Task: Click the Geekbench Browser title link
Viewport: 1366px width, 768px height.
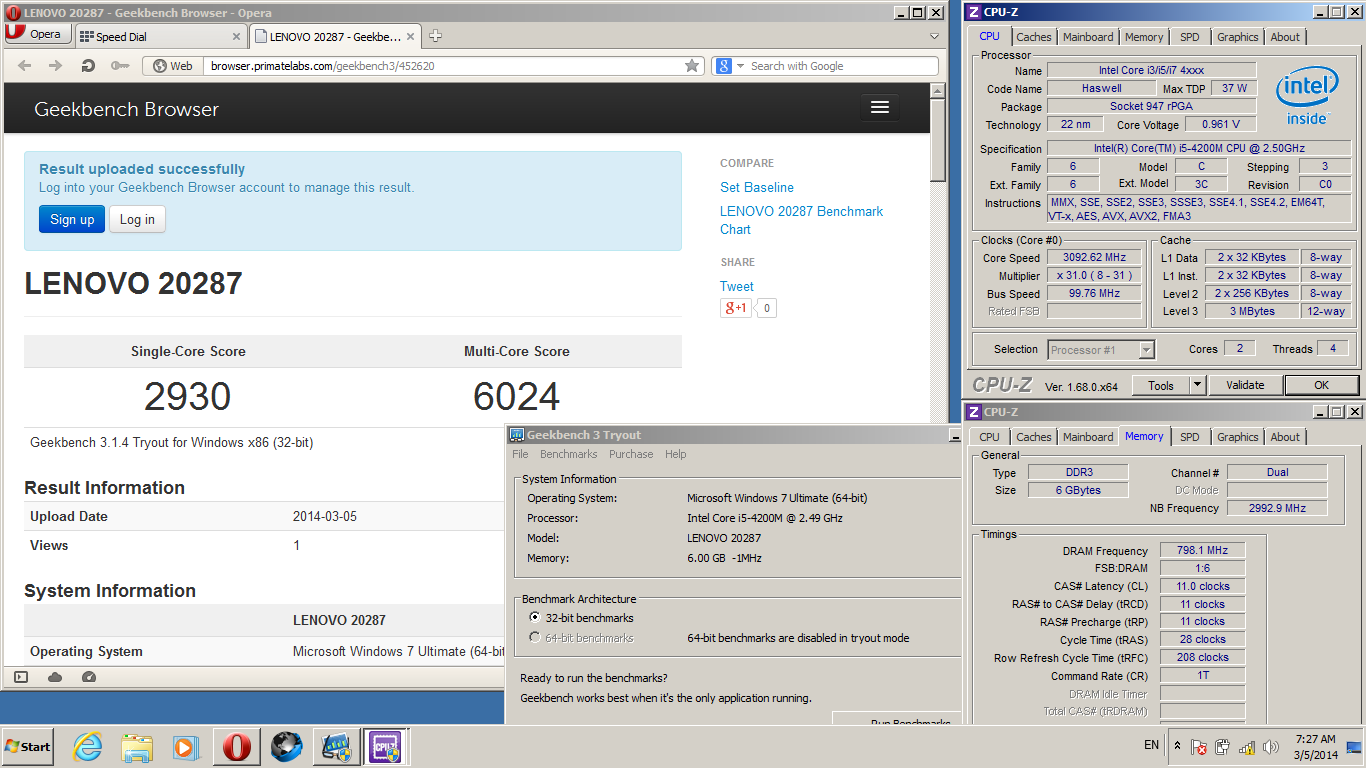Action: click(x=126, y=109)
